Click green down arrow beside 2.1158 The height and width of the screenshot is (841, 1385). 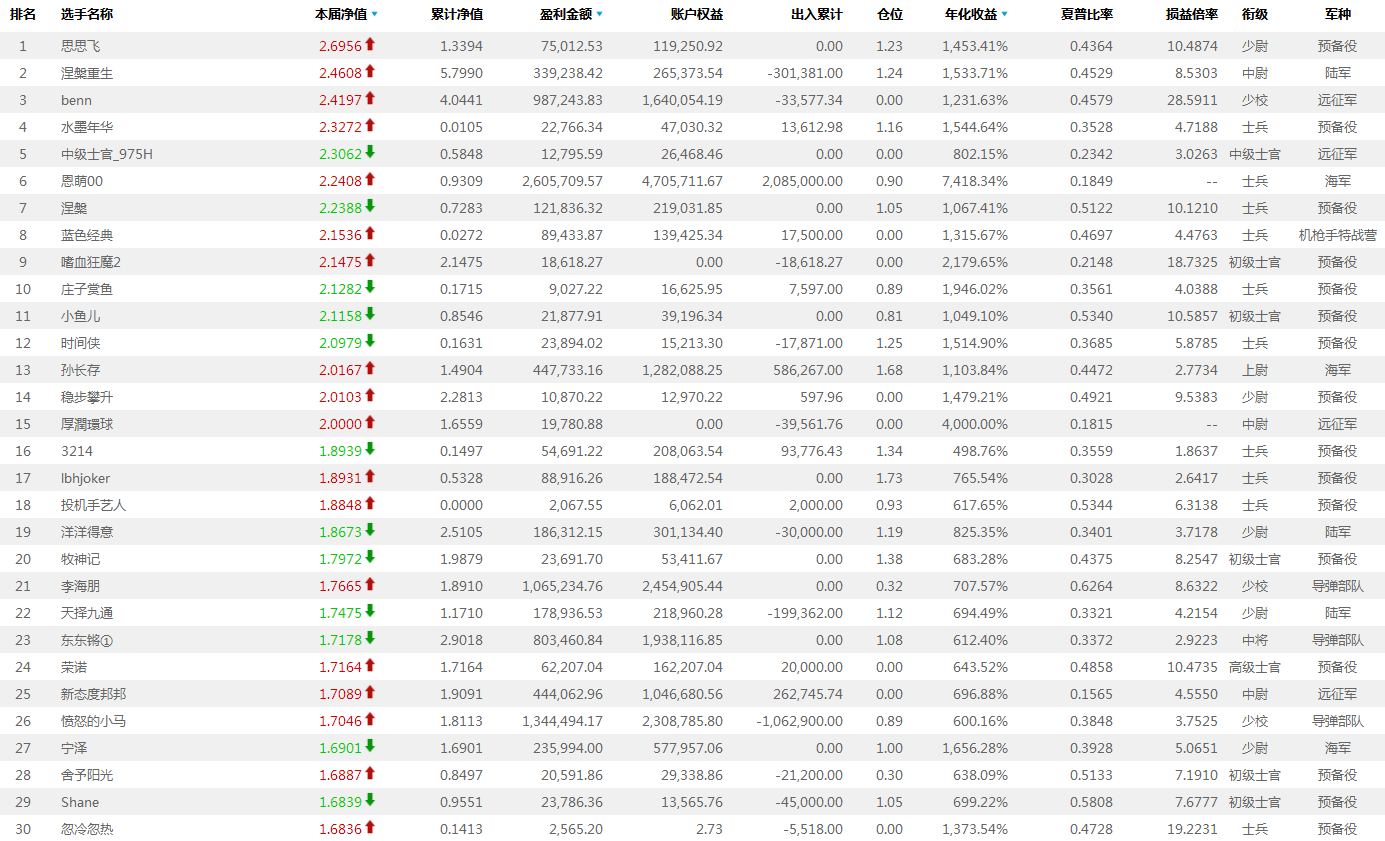[370, 314]
